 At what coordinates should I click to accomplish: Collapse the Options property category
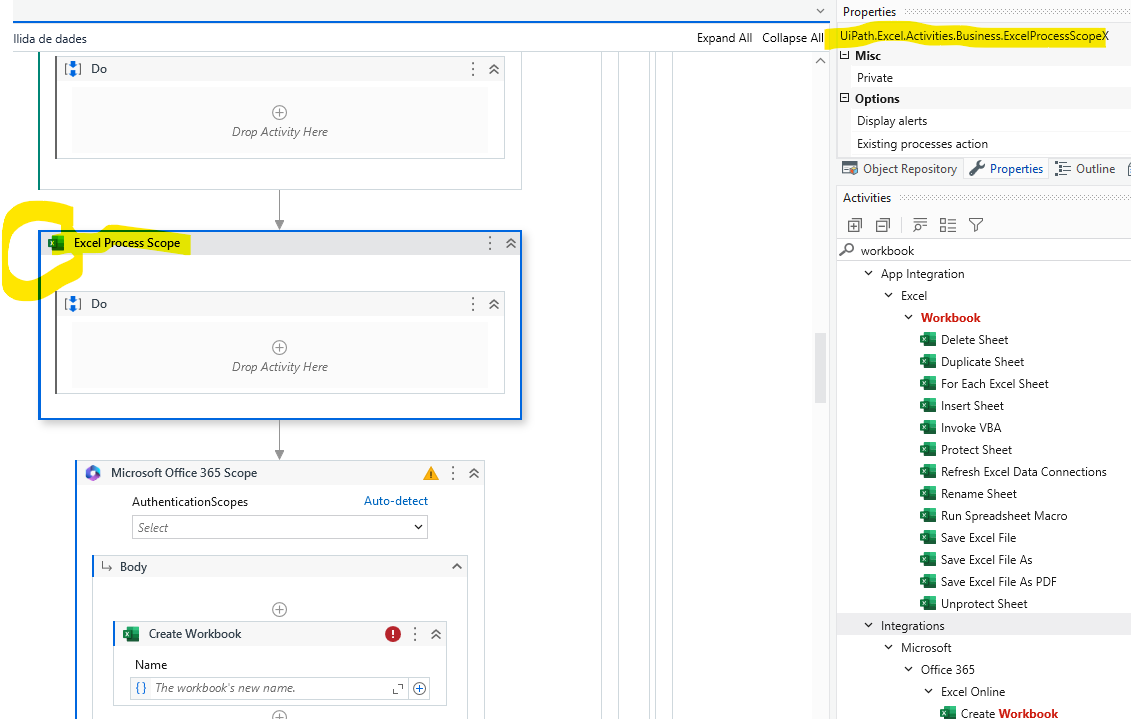pos(845,98)
